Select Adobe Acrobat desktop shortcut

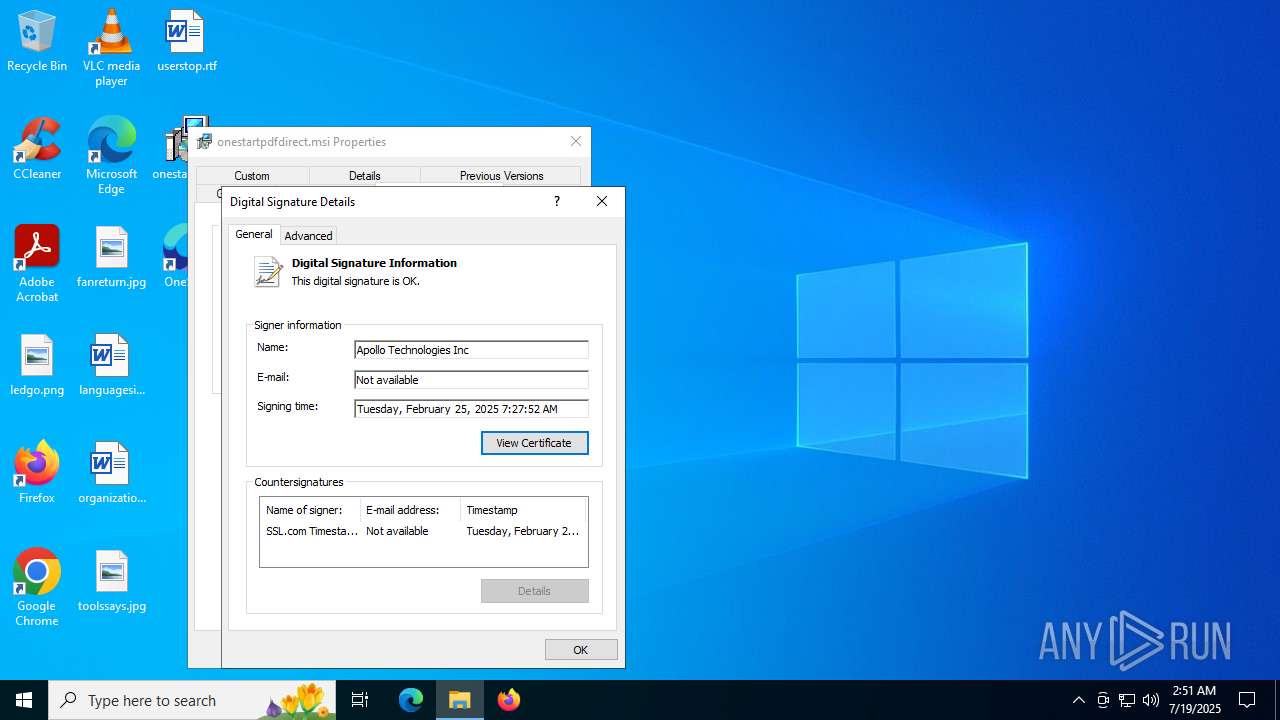pyautogui.click(x=37, y=264)
